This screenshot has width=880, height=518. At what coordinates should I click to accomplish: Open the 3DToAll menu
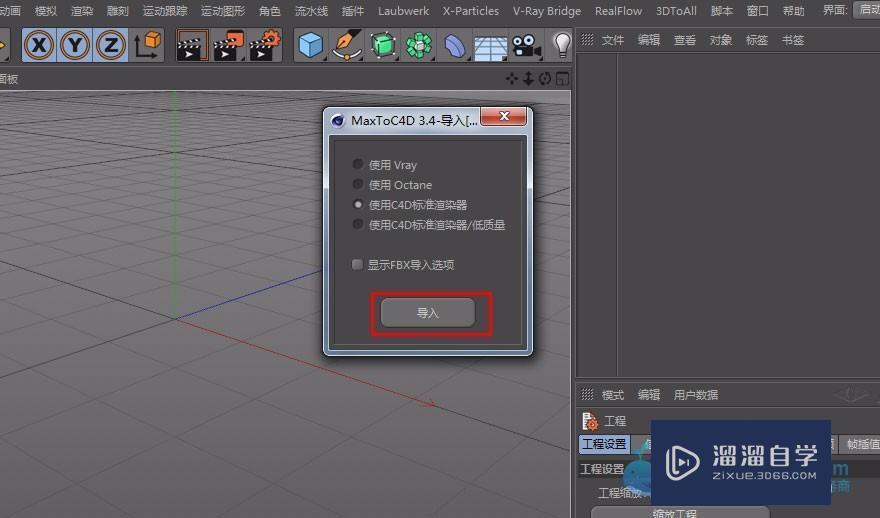676,11
